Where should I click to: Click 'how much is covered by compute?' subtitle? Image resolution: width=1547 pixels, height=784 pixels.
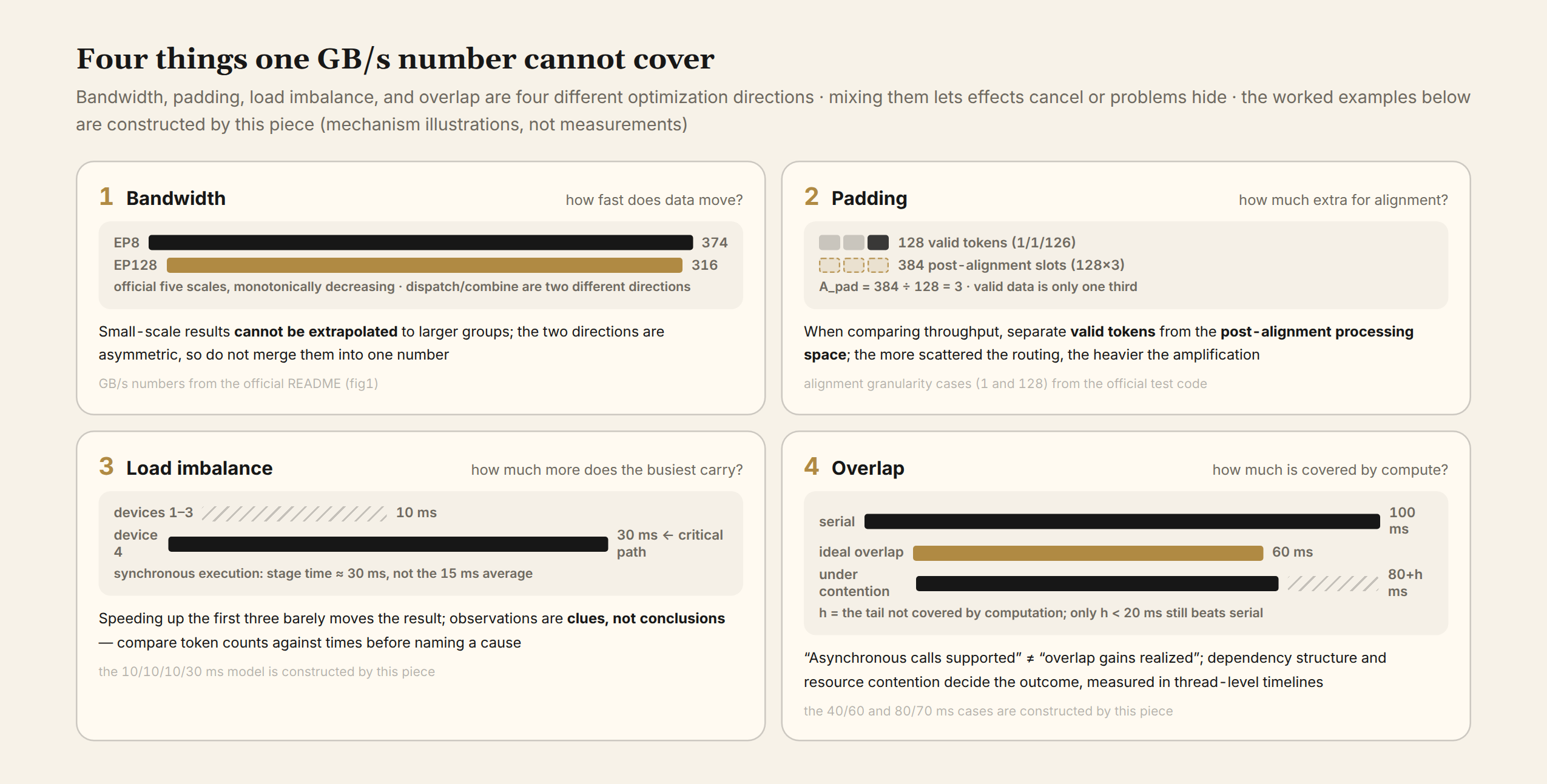tap(1330, 470)
